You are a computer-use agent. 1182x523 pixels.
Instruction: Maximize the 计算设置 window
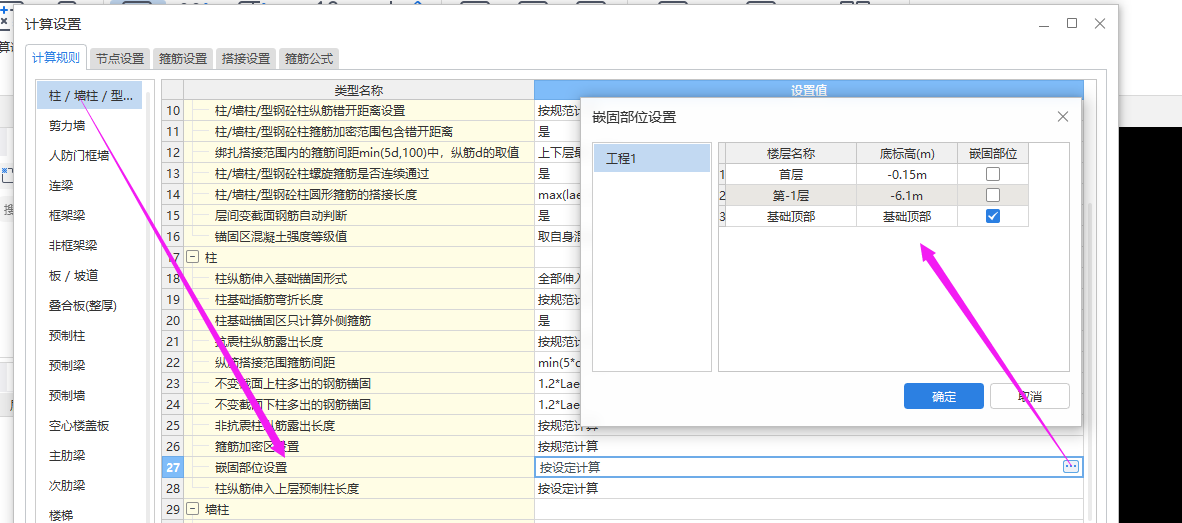[x=1071, y=23]
